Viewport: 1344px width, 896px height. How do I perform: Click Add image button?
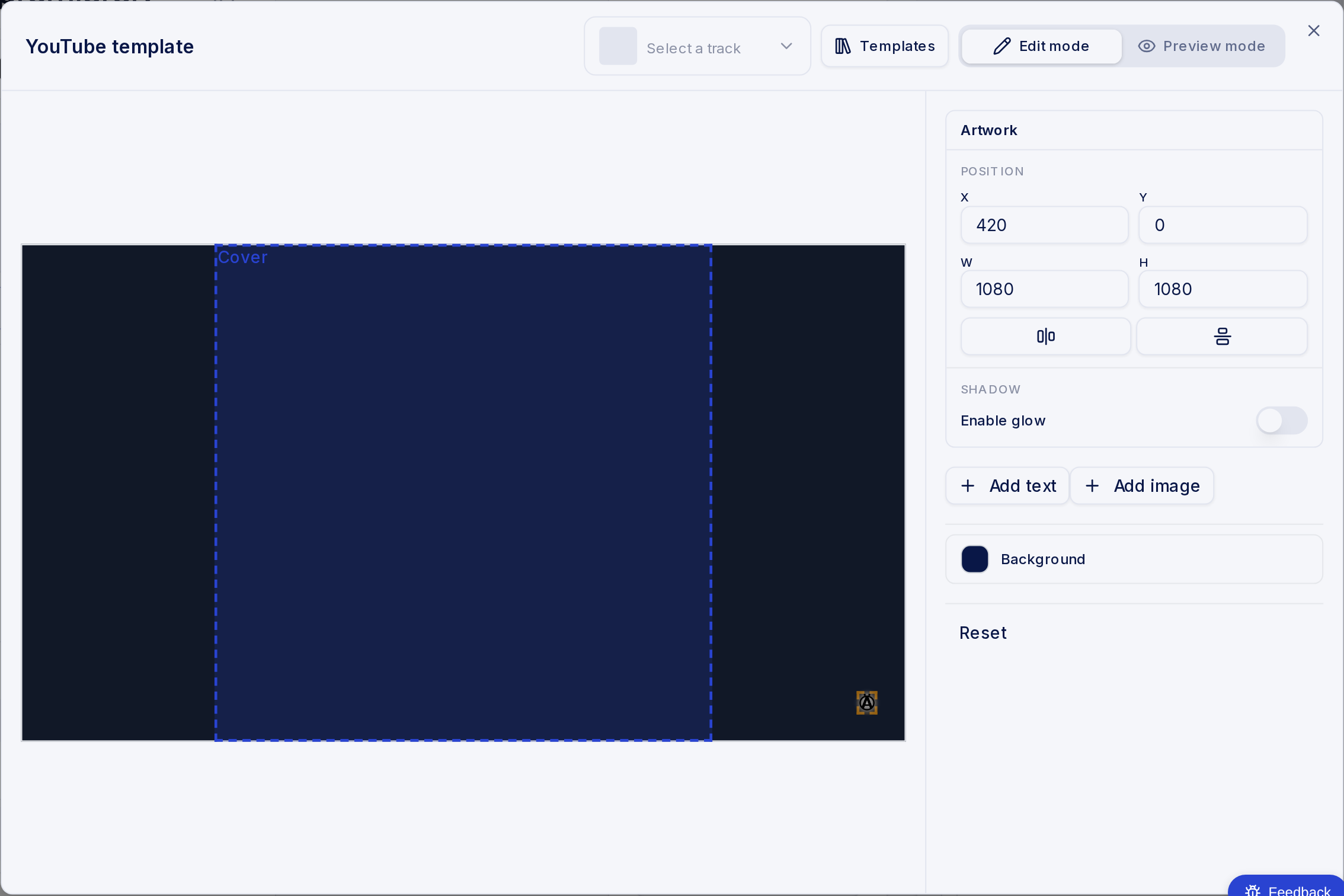pyautogui.click(x=1142, y=486)
